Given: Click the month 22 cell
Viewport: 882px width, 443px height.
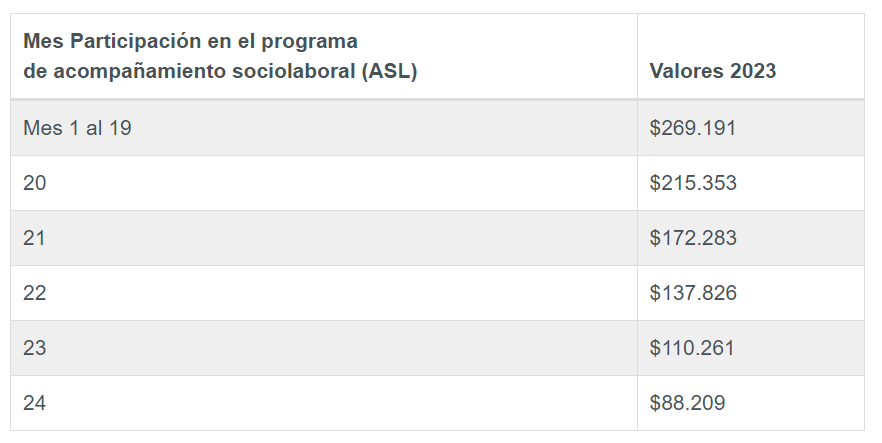Looking at the screenshot, I should [x=35, y=293].
